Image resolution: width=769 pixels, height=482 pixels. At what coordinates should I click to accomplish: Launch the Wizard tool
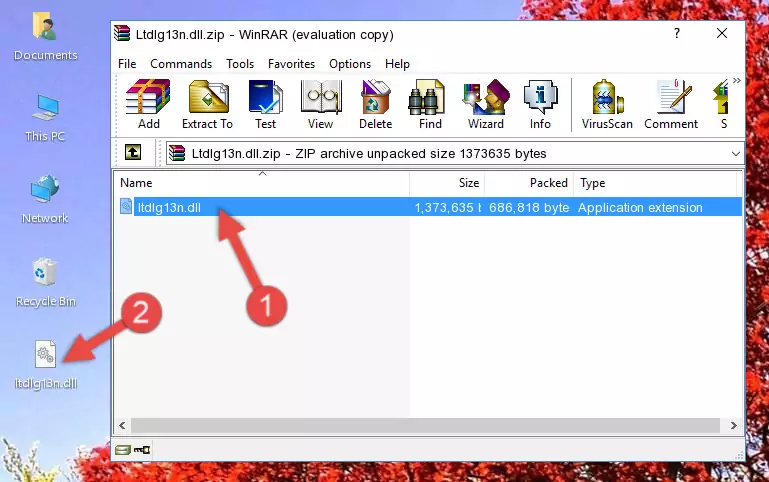coord(486,104)
